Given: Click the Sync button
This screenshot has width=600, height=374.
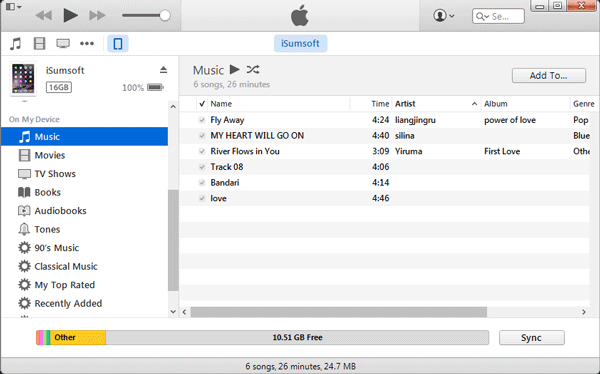Looking at the screenshot, I should pyautogui.click(x=532, y=338).
